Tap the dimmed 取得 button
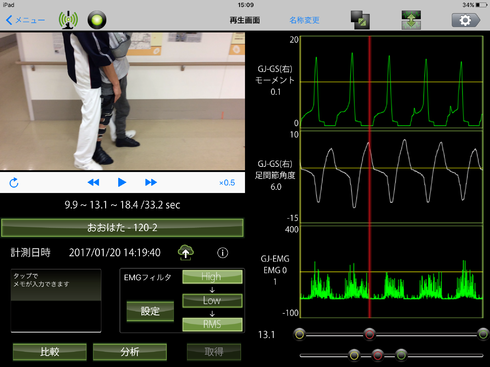Image resolution: width=490 pixels, height=367 pixels. coord(214,352)
